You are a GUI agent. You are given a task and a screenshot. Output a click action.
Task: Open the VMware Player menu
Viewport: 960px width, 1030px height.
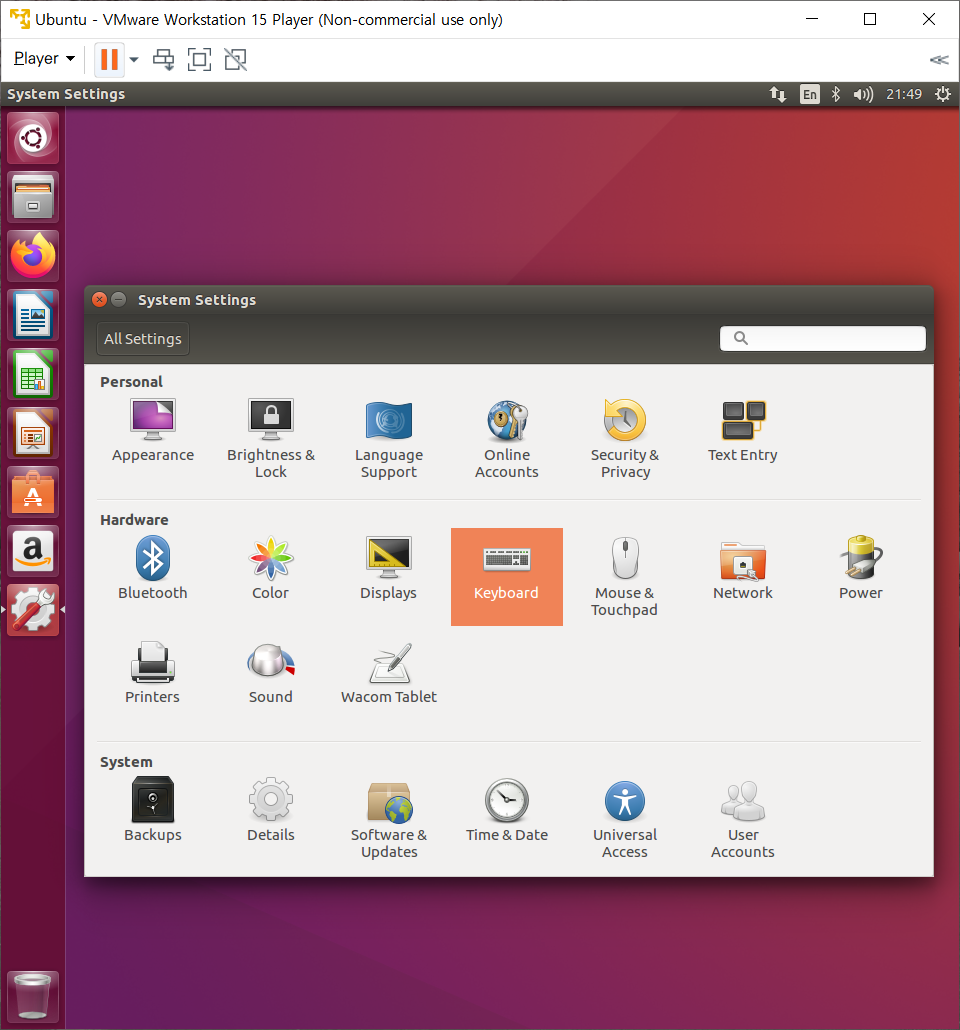click(x=44, y=58)
